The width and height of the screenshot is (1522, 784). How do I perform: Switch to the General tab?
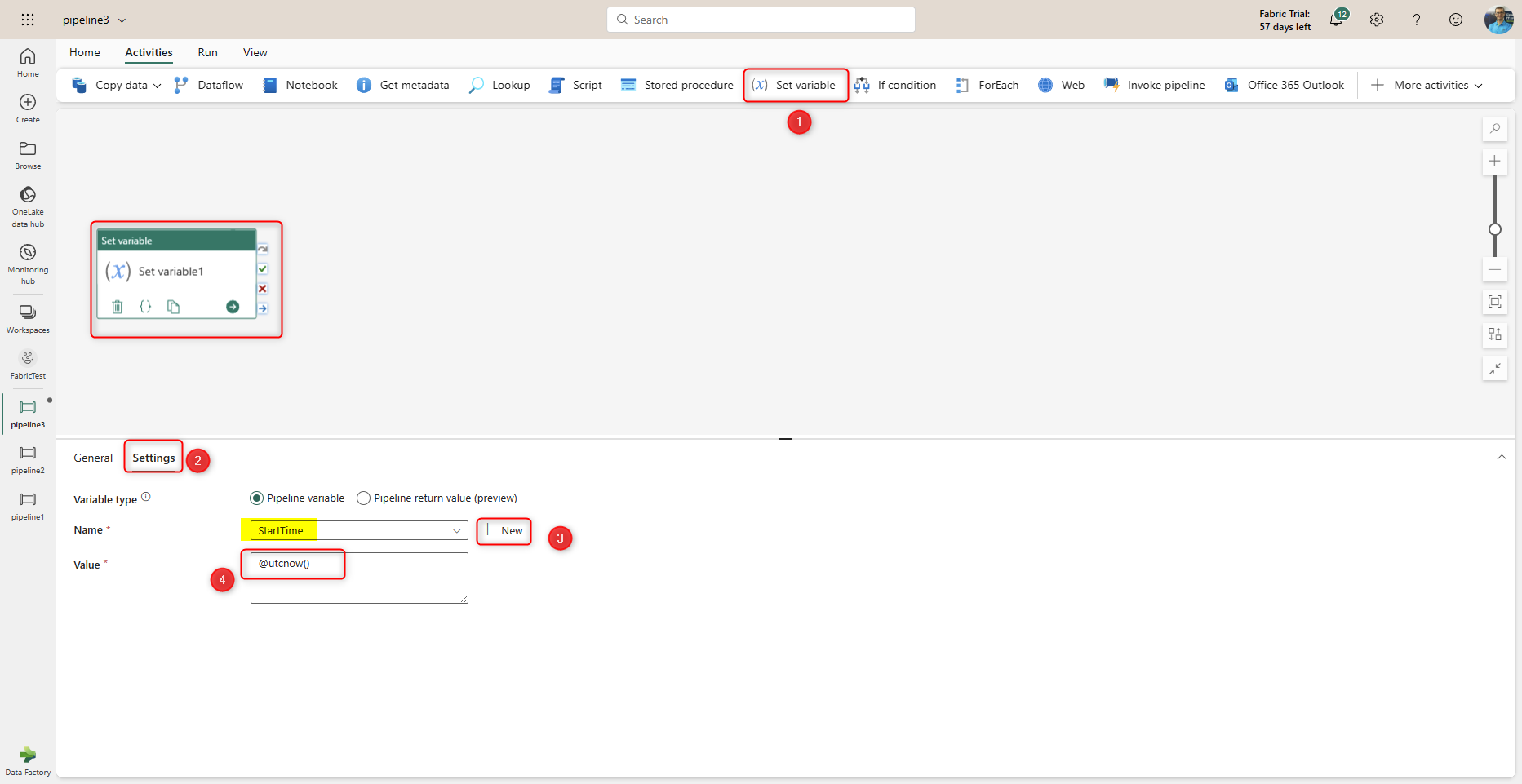pos(93,458)
